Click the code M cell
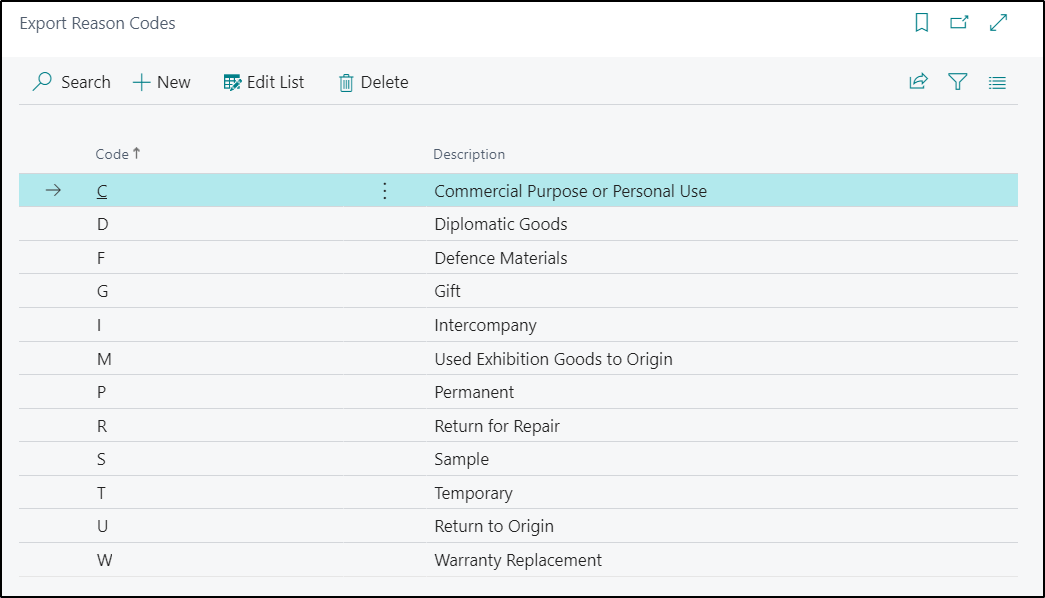The image size is (1045, 598). (x=105, y=359)
